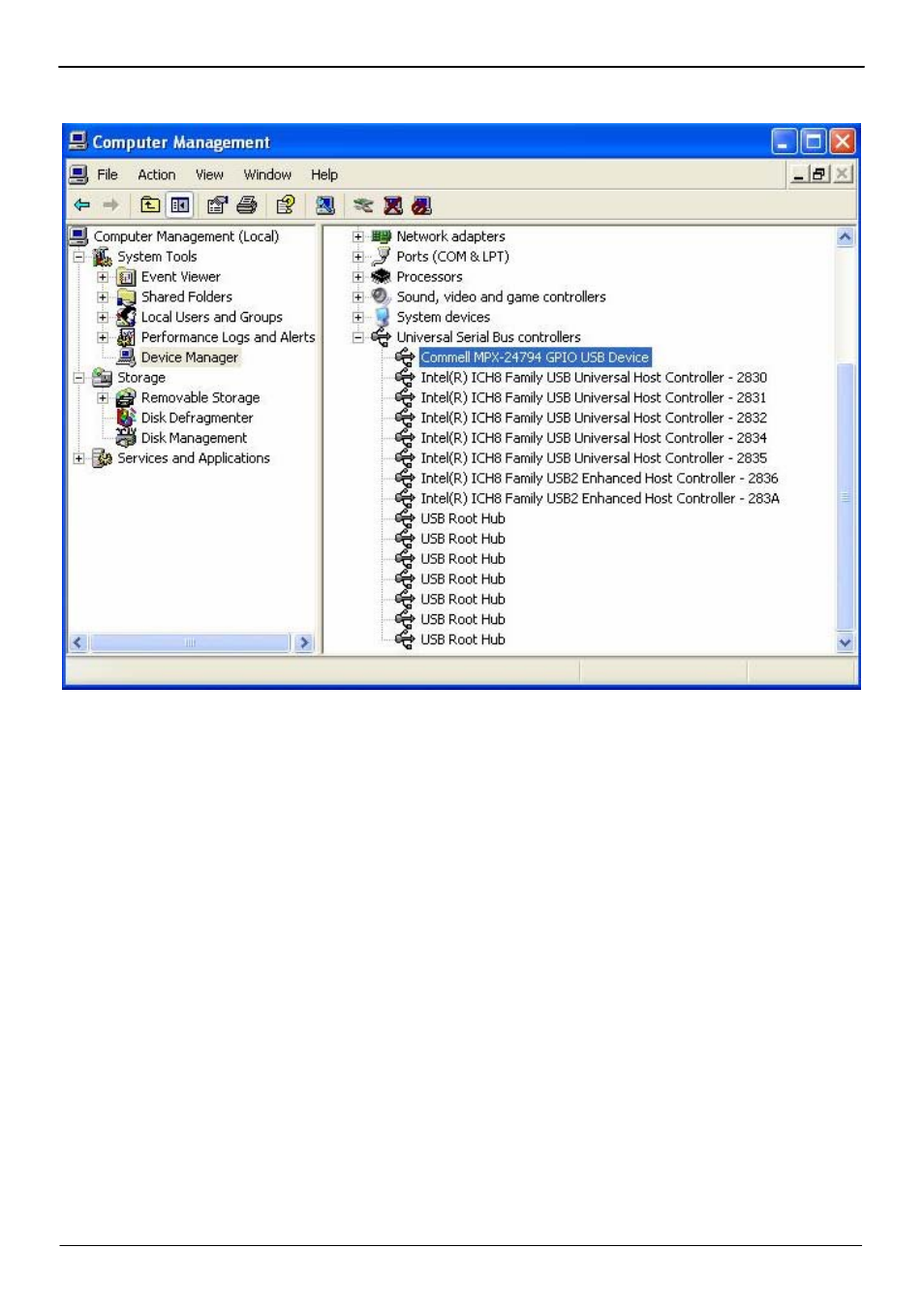This screenshot has height=1310, width=924.
Task: Open the Action menu
Action: click(156, 174)
